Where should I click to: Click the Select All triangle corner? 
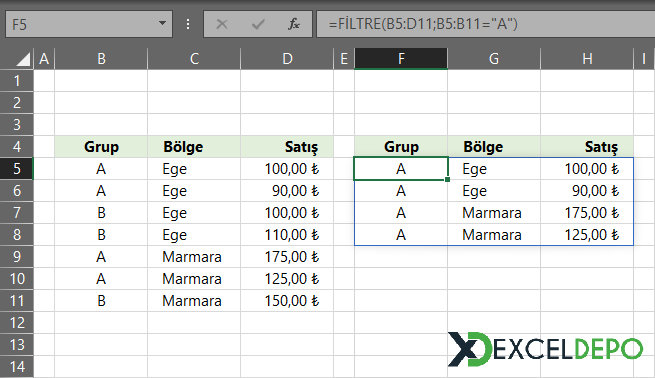[23, 59]
